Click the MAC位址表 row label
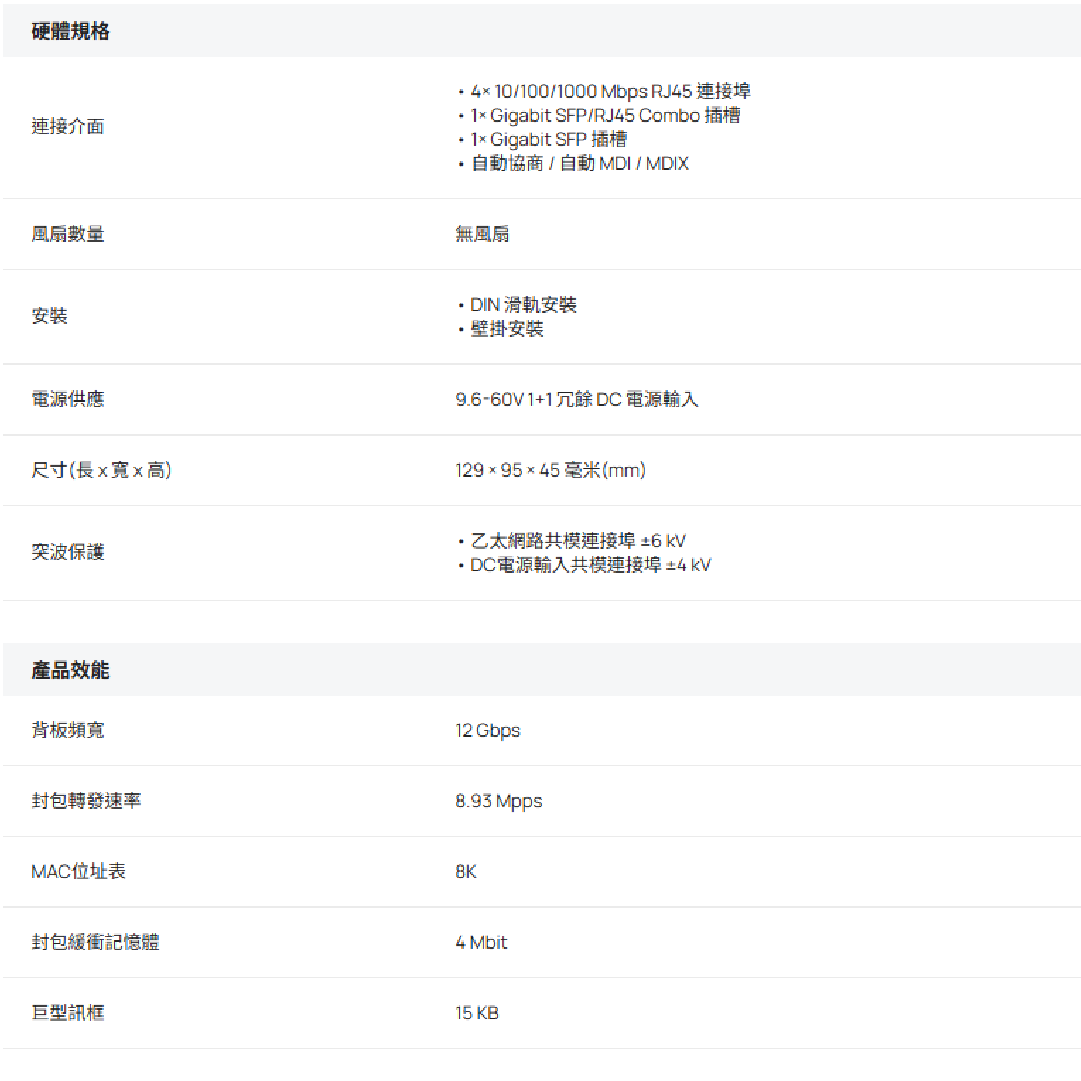 point(79,872)
